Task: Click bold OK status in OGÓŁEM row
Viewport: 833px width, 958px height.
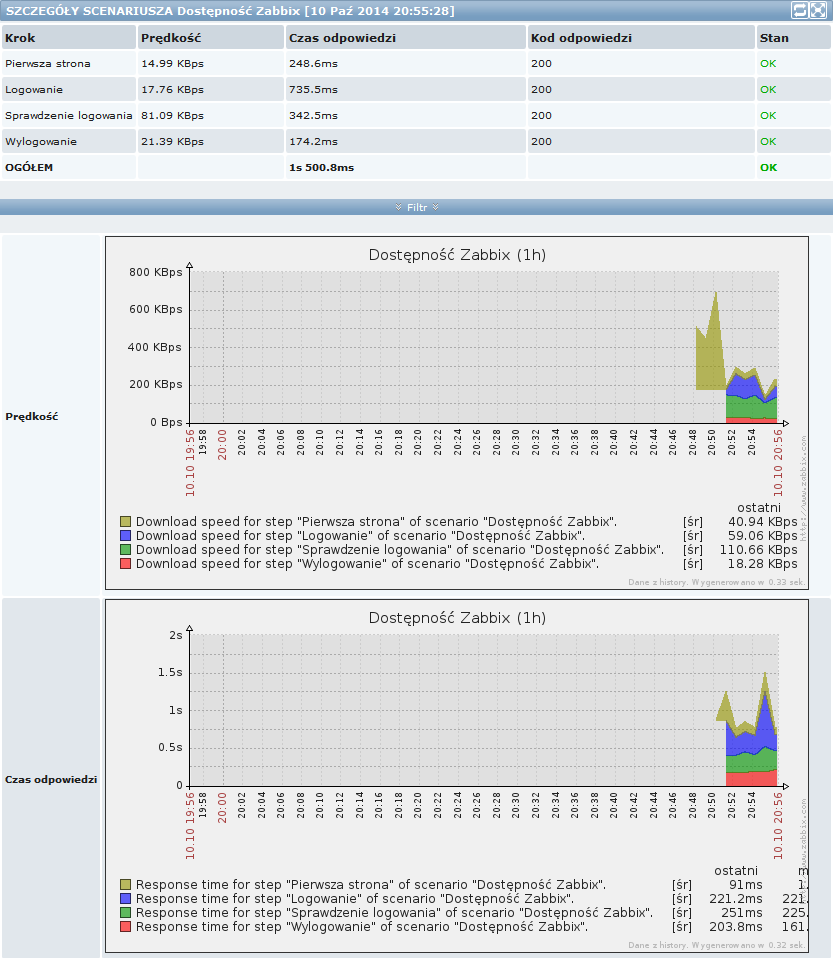Action: (x=768, y=167)
